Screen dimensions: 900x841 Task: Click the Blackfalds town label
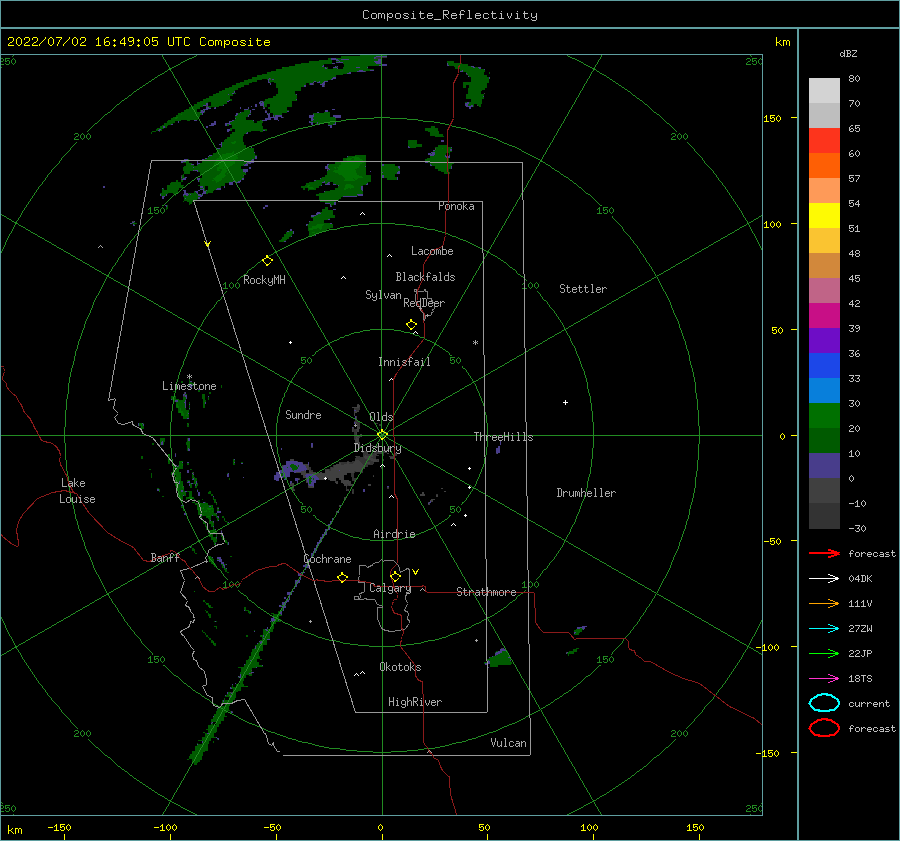coord(425,277)
